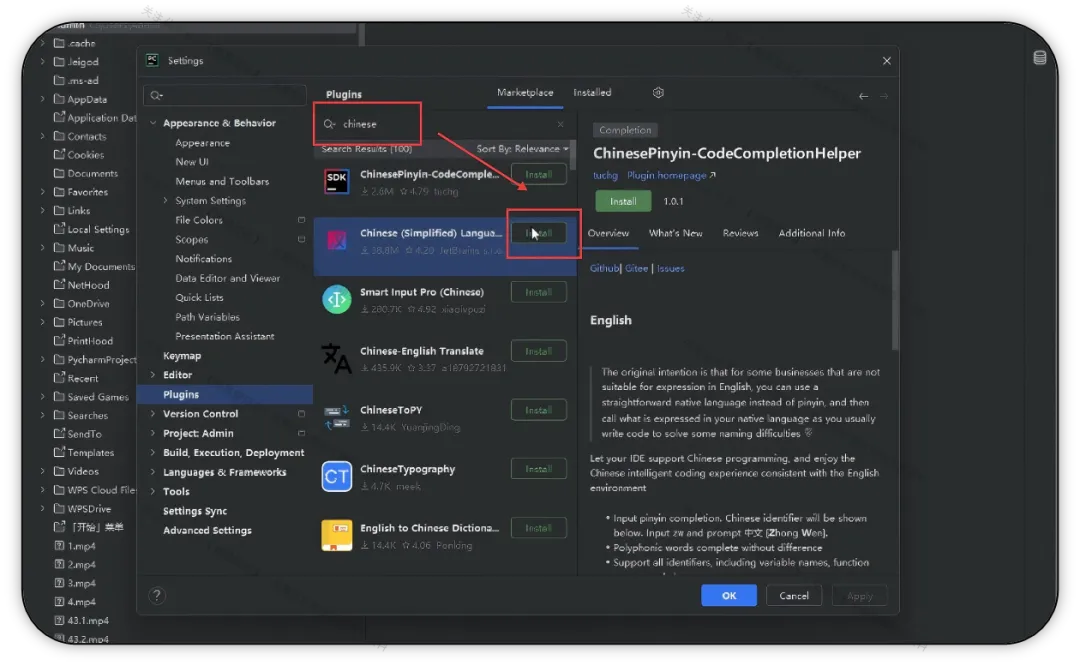This screenshot has height=666, width=1080.
Task: Click the Project: Admin marker icon
Action: coord(301,433)
